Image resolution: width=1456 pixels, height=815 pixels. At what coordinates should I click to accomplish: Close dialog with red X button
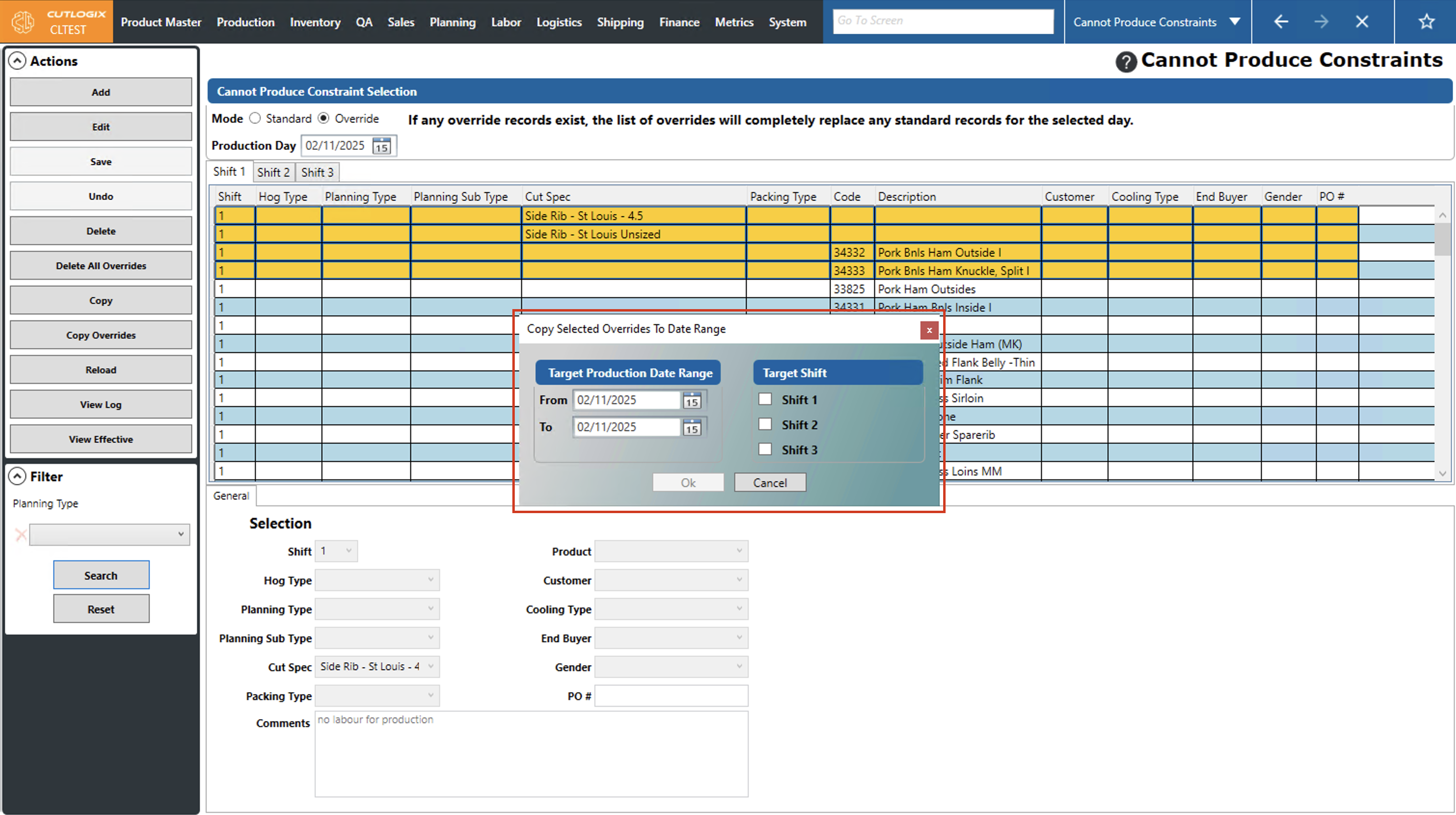tap(929, 330)
